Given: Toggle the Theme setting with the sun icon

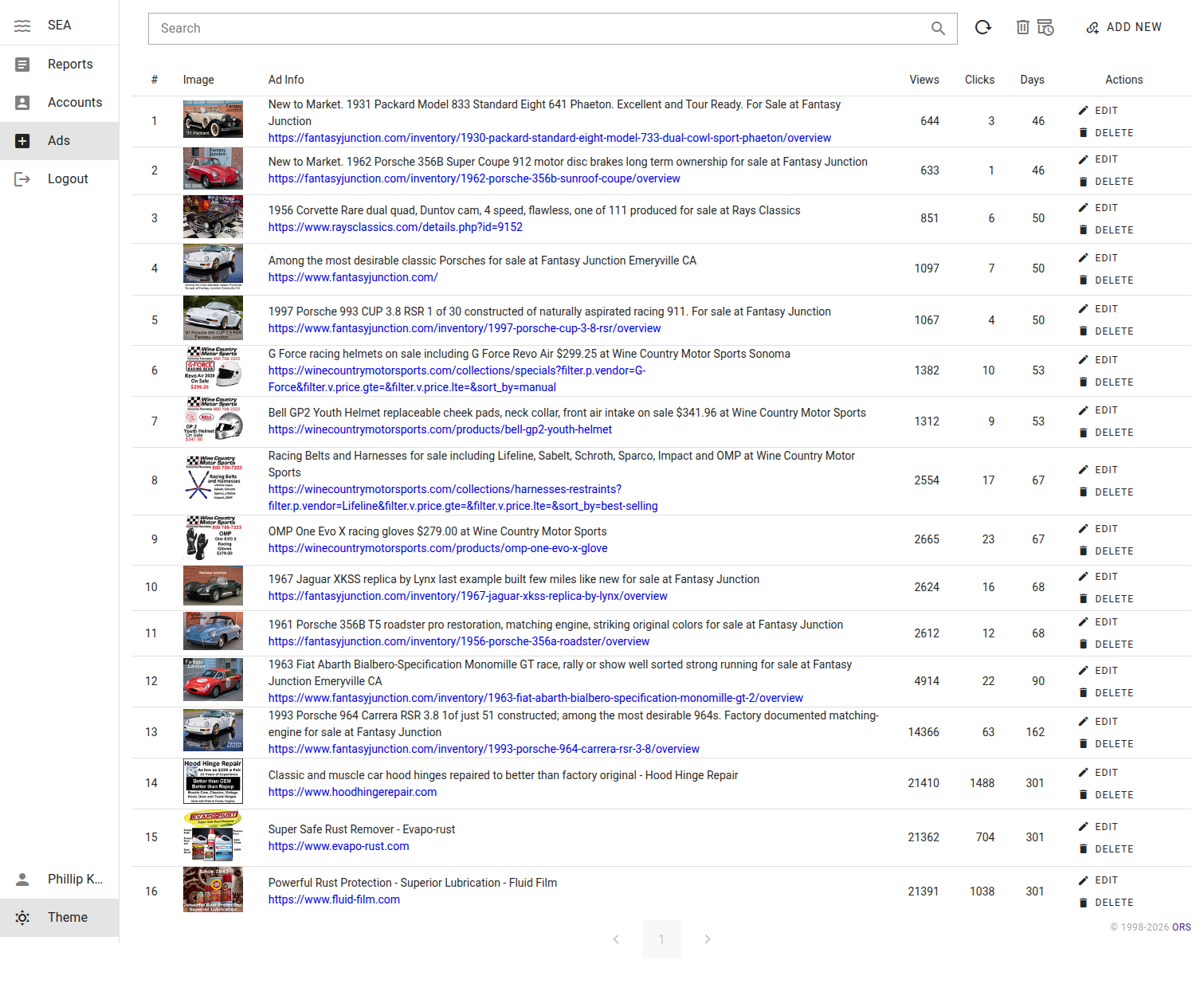Looking at the screenshot, I should (x=22, y=917).
